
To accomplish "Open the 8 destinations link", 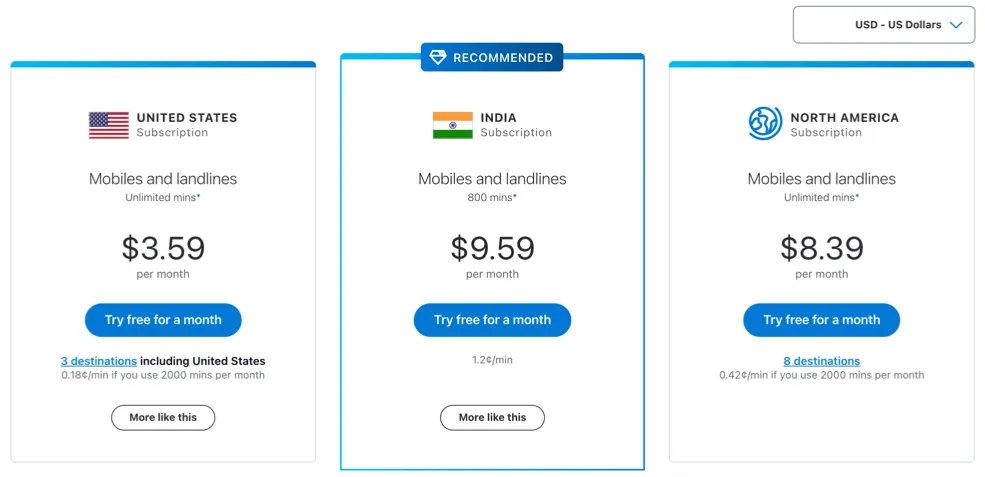I will pyautogui.click(x=822, y=361).
